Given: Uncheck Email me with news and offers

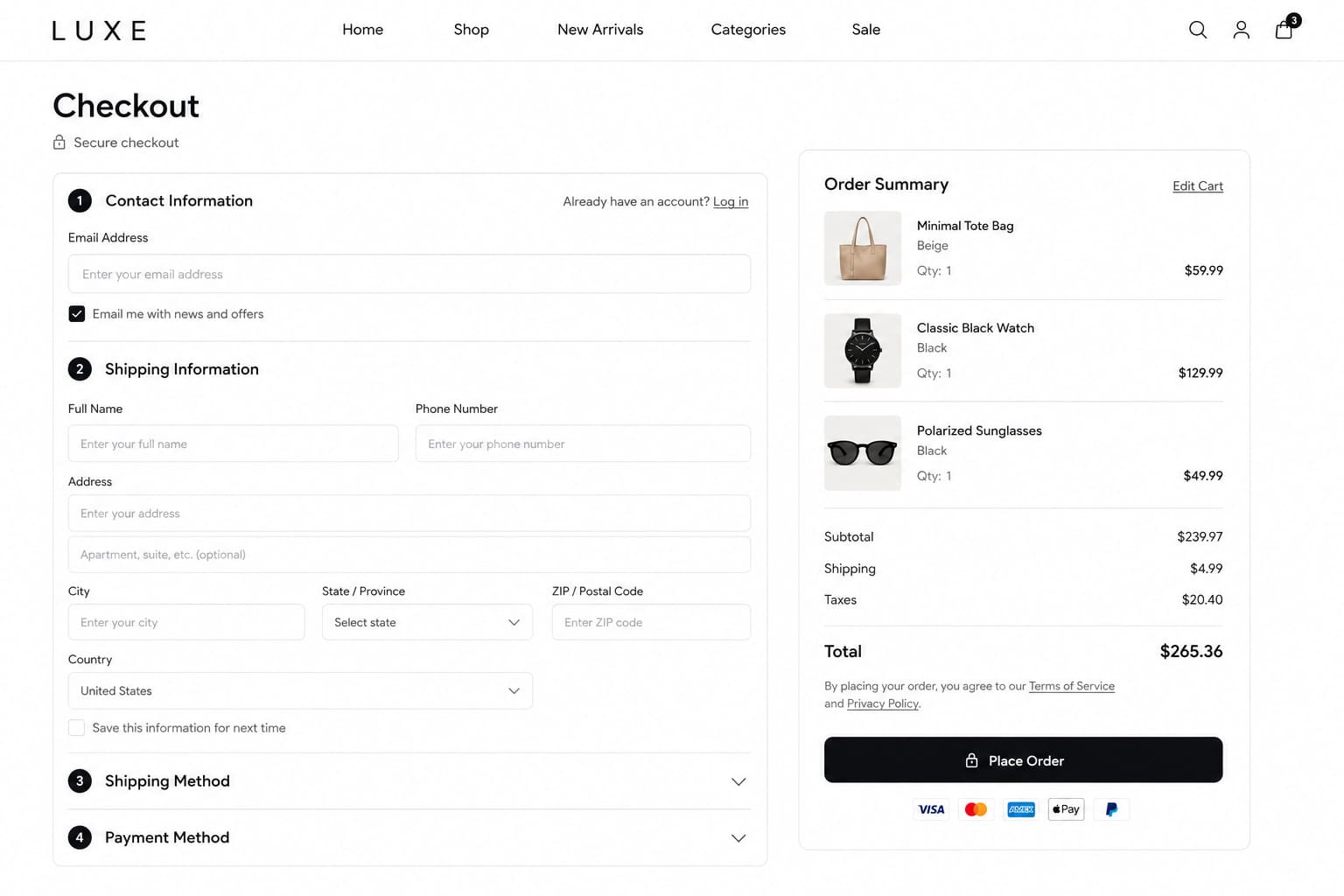Looking at the screenshot, I should [x=77, y=313].
